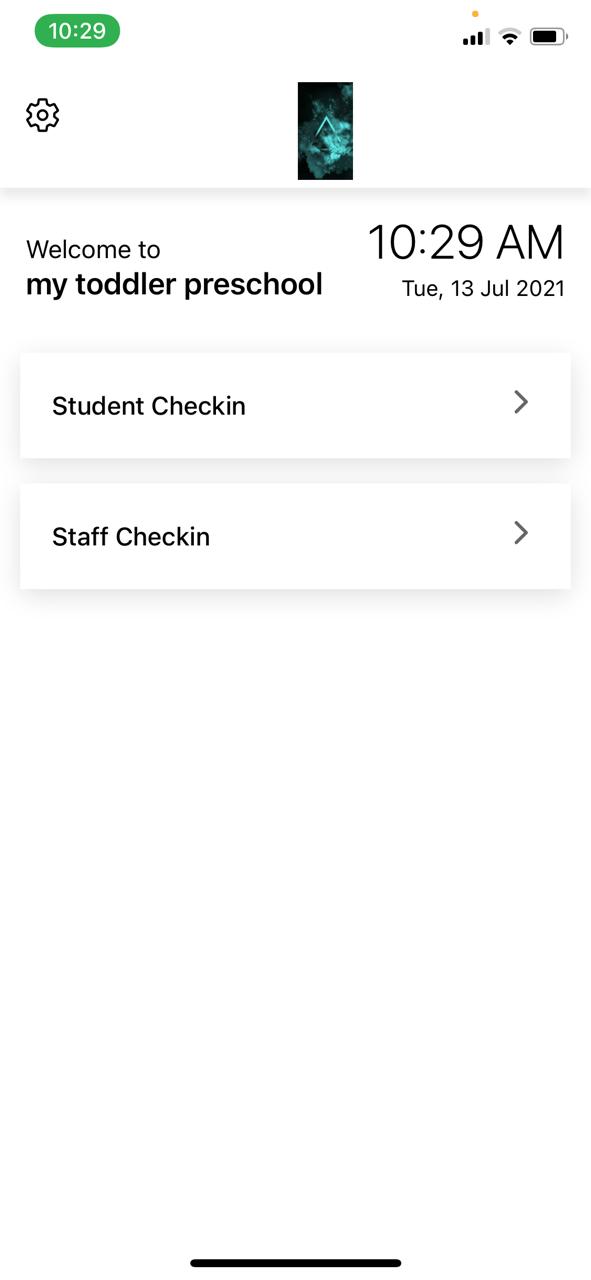The height and width of the screenshot is (1280, 591).
Task: Tap the empty area below Staff Checkin
Action: coord(295,900)
